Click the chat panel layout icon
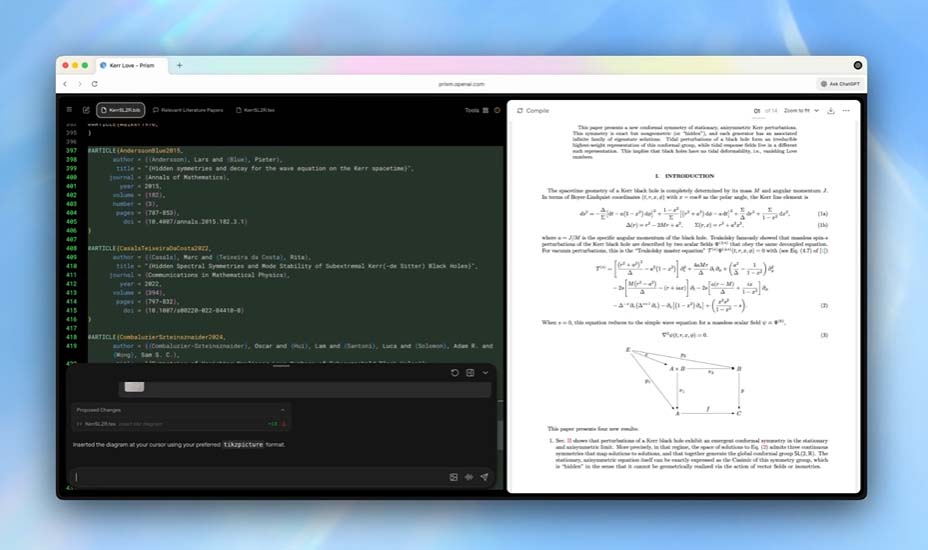Image resolution: width=928 pixels, height=550 pixels. click(470, 372)
